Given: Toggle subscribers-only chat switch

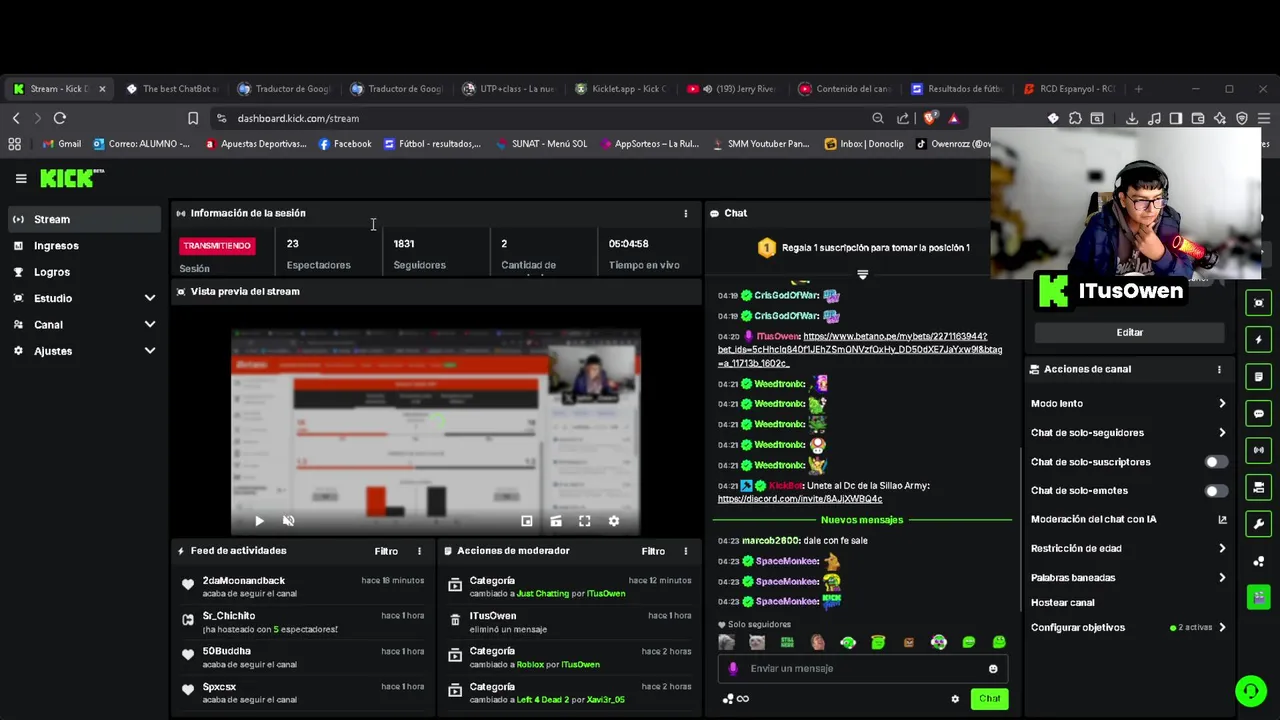Looking at the screenshot, I should click(1216, 462).
